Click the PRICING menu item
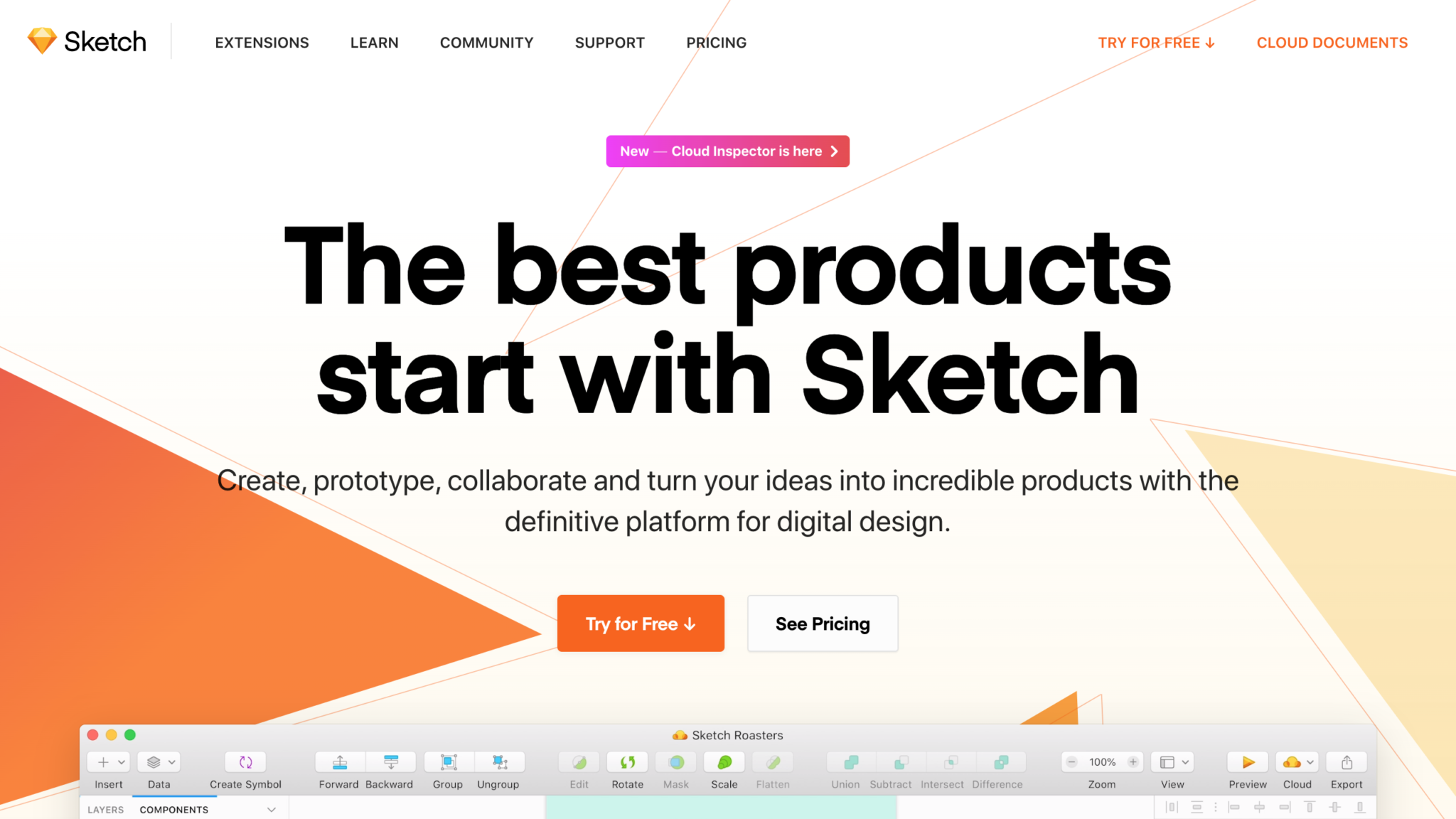1456x819 pixels. [716, 43]
